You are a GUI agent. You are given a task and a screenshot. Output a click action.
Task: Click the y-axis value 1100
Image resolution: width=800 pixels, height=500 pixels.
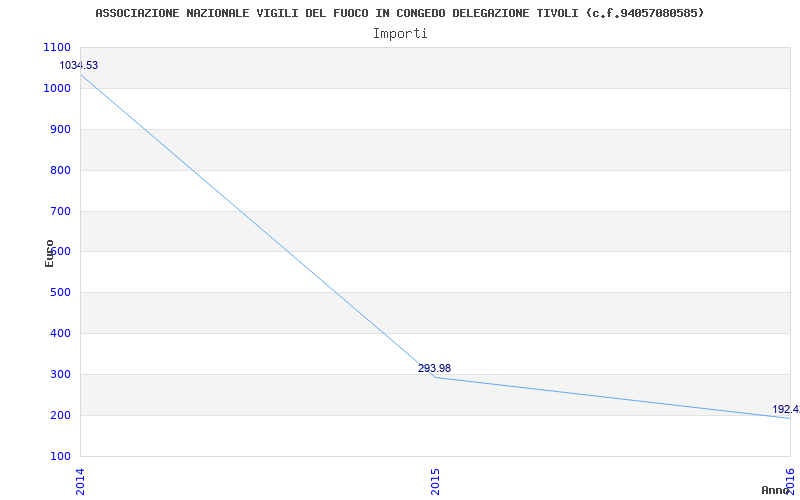pyautogui.click(x=57, y=47)
